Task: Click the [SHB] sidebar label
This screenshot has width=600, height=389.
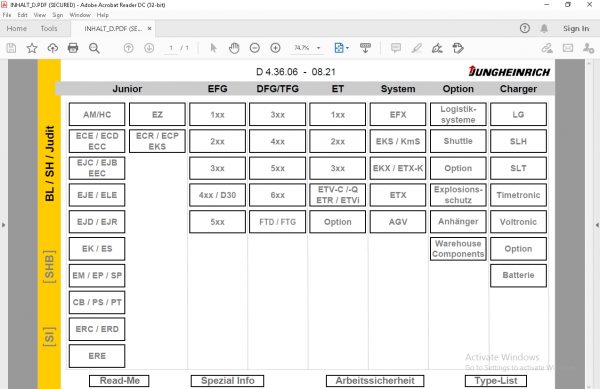Action: tap(49, 267)
